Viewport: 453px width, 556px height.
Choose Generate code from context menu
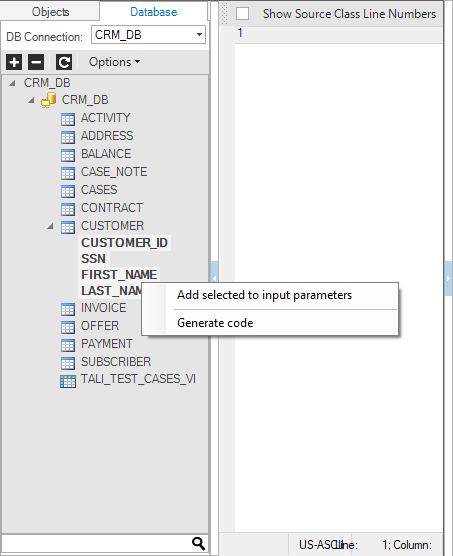point(215,323)
